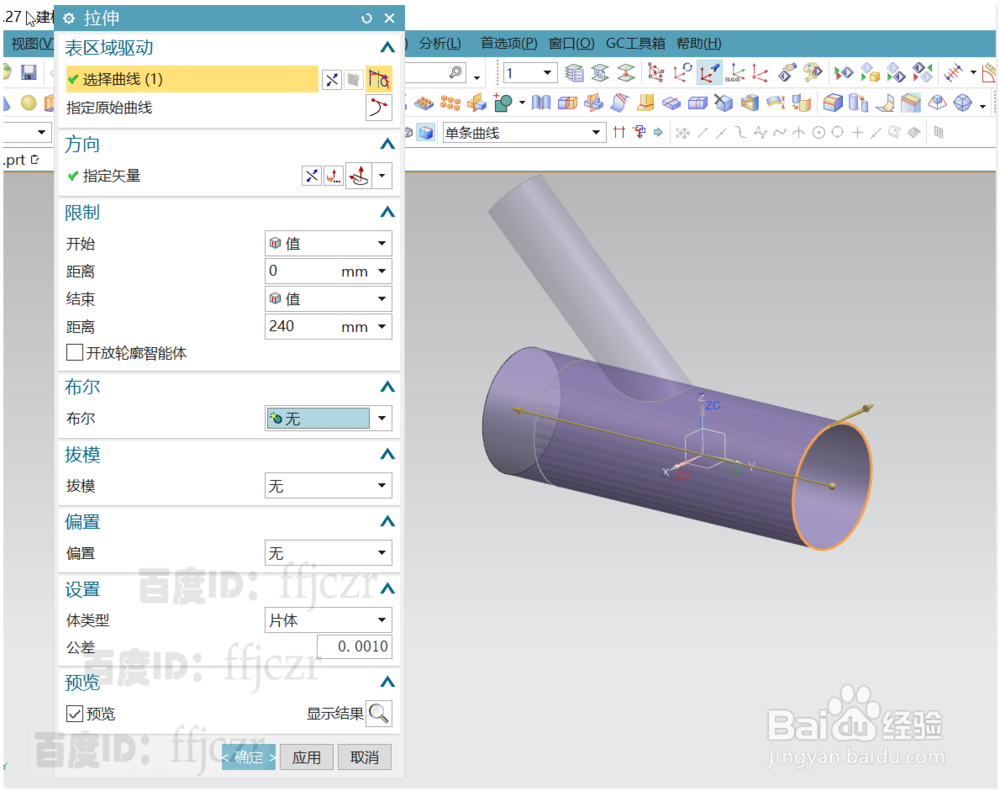Click the inferred vector icon in 方向
Viewport: 1000px width, 791px height.
point(359,176)
